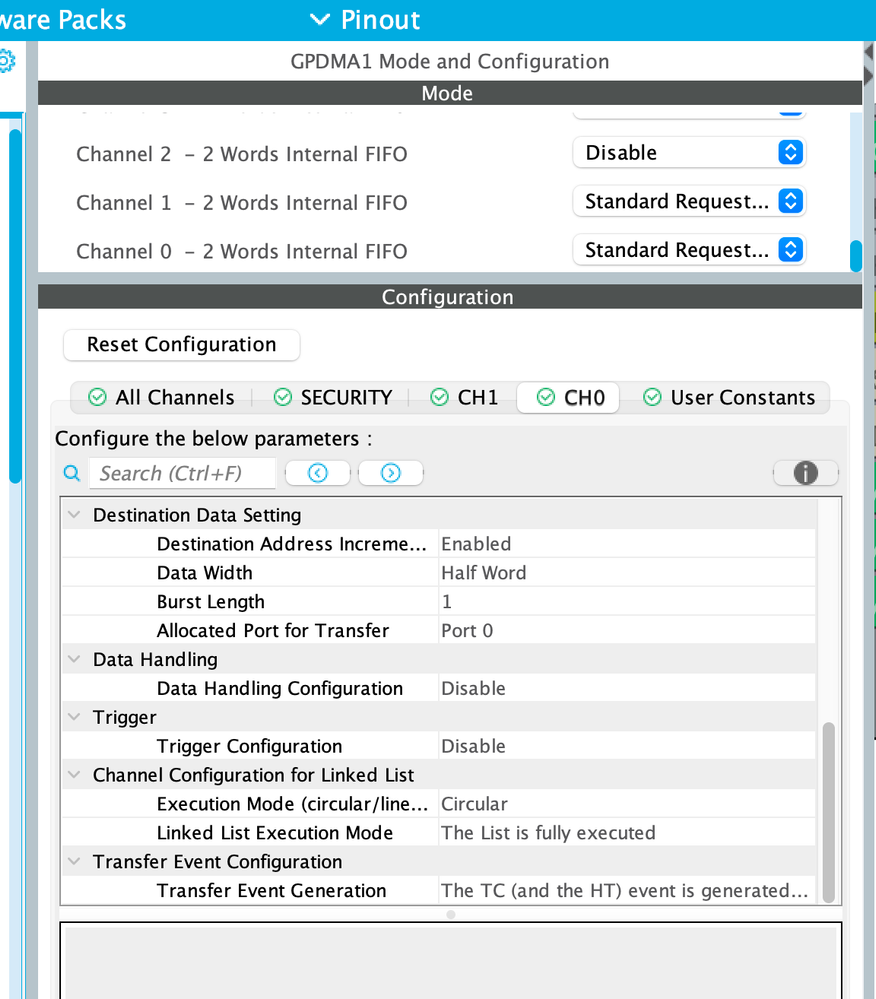Select Execution Mode value Circular
The width and height of the screenshot is (876, 999).
[x=627, y=804]
